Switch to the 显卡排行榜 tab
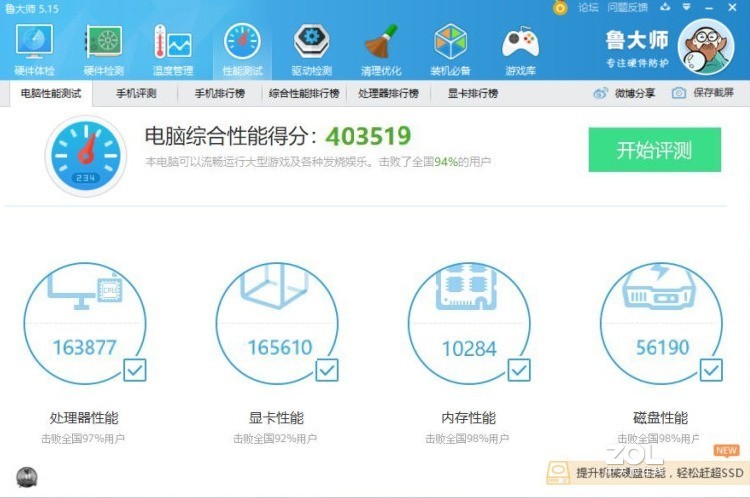Image resolution: width=750 pixels, height=498 pixels. 473,93
